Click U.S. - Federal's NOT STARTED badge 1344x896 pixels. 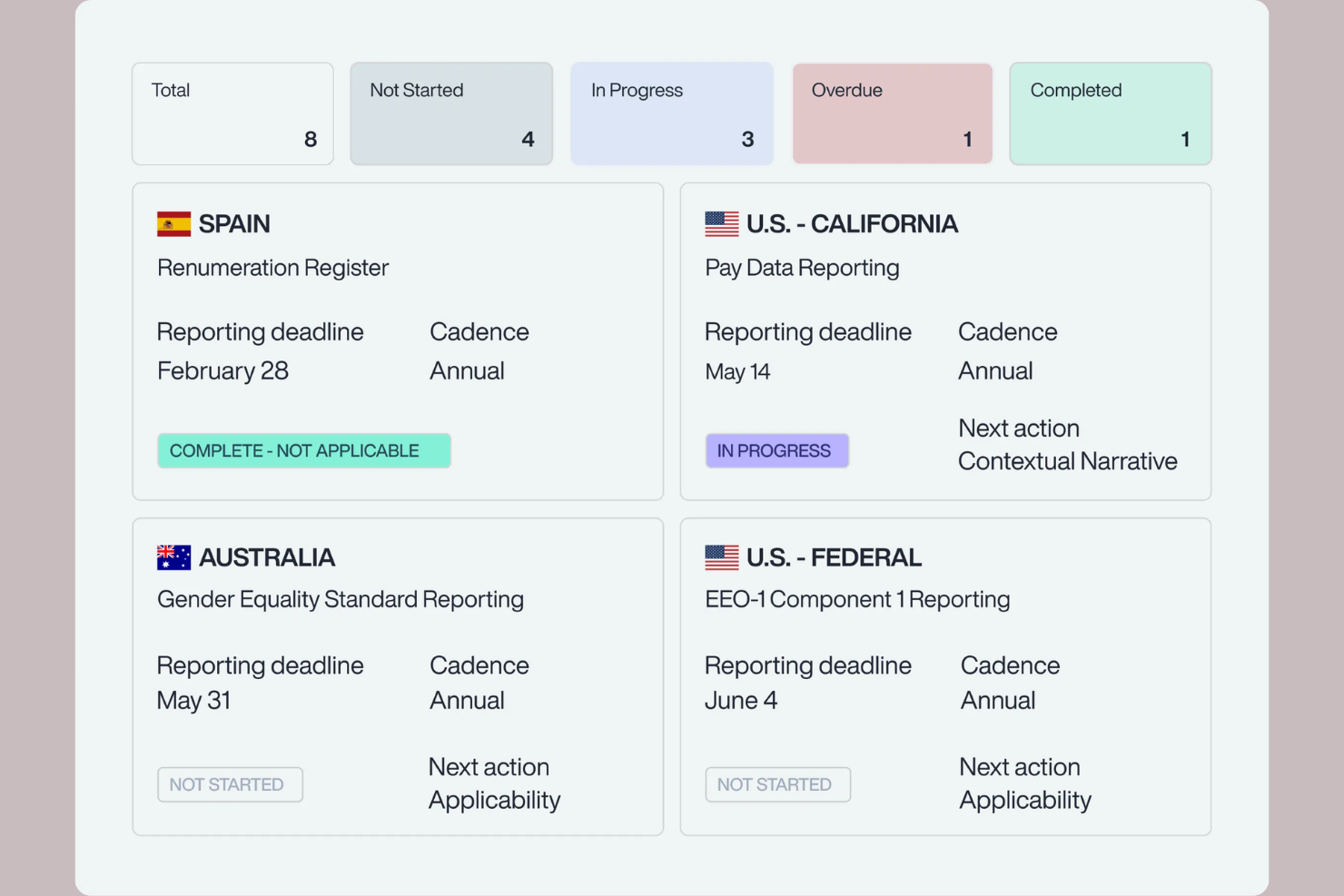(778, 784)
